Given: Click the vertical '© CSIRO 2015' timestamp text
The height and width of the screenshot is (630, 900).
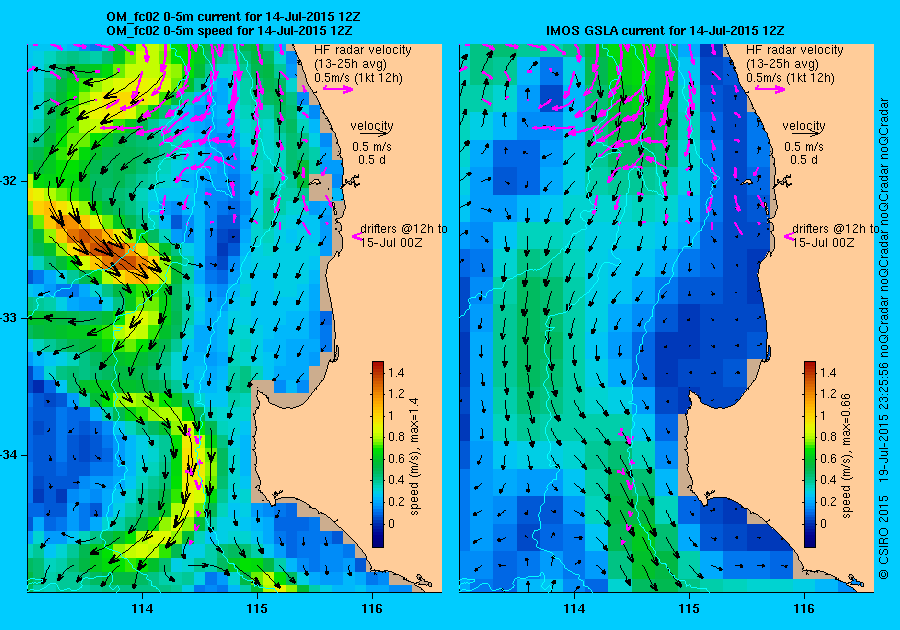Looking at the screenshot, I should 884,338.
